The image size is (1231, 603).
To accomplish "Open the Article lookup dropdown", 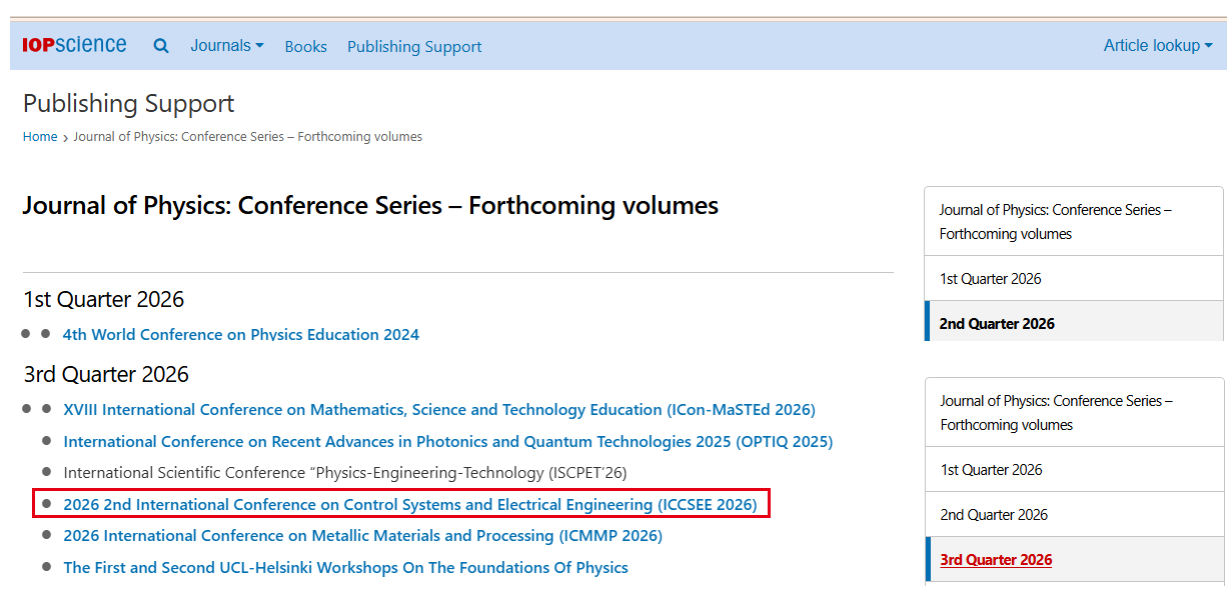I will [x=1157, y=46].
